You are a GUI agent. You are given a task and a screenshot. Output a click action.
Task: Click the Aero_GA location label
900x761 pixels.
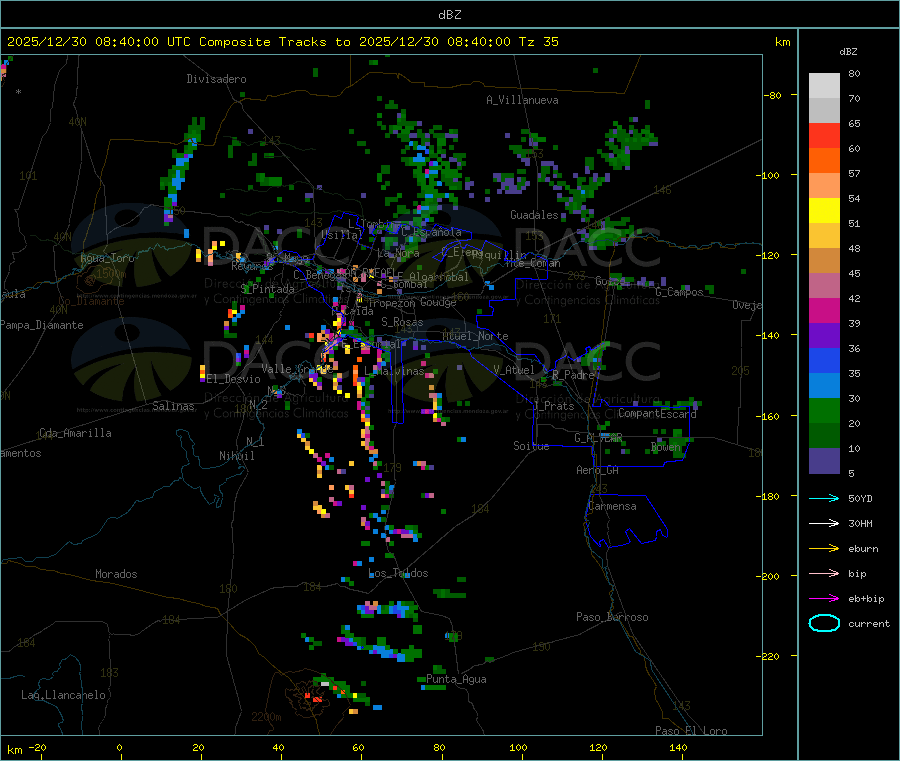[x=598, y=470]
